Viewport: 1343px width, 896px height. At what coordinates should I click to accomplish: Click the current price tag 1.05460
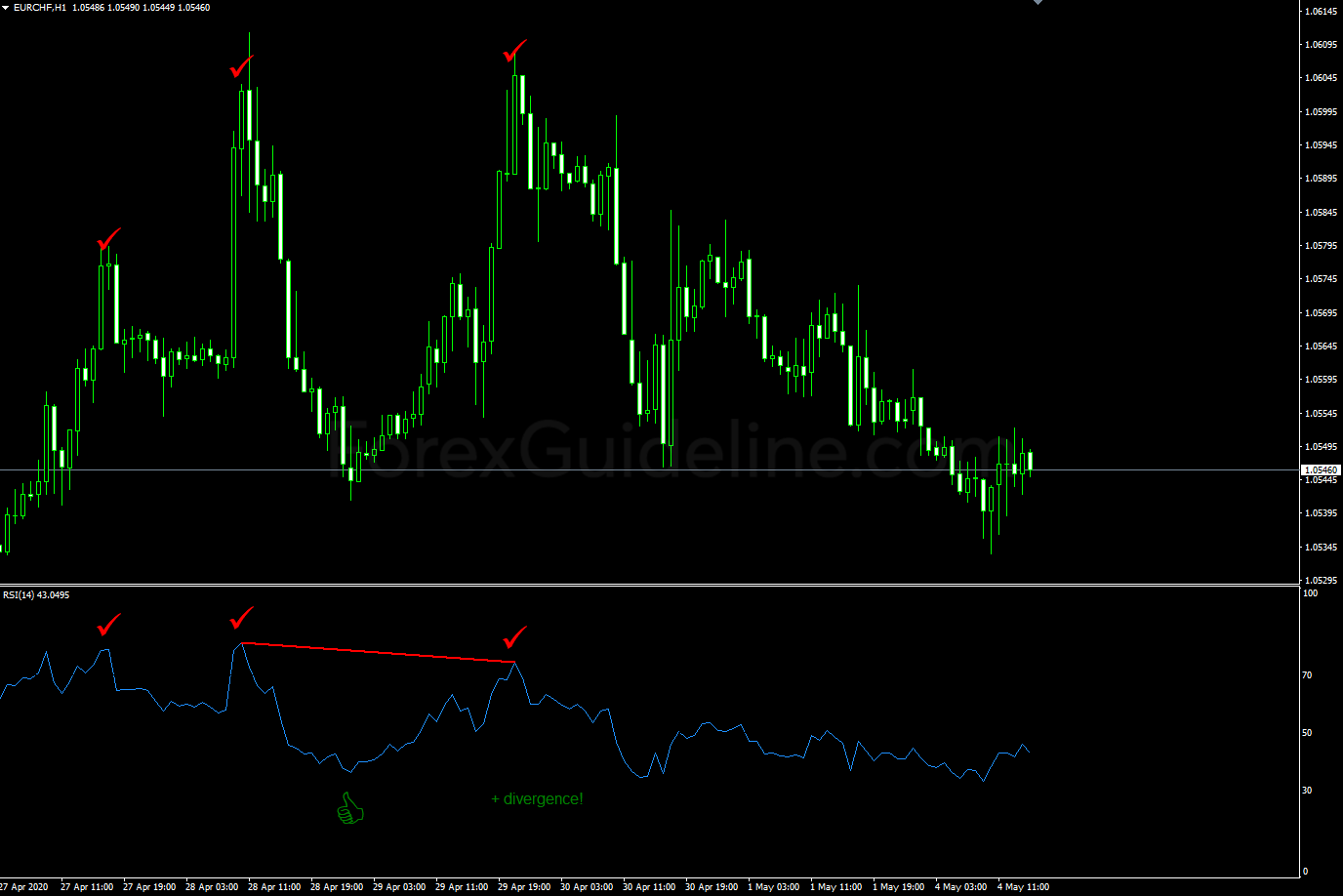click(1321, 469)
